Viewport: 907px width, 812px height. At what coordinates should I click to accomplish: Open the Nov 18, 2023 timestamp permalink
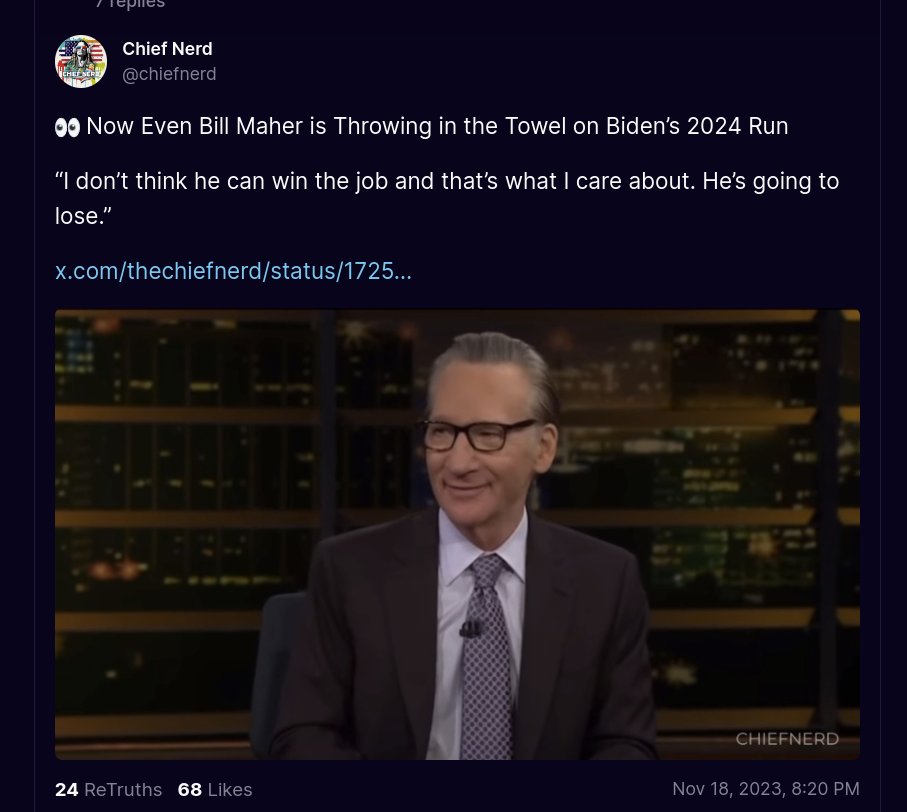tap(766, 789)
